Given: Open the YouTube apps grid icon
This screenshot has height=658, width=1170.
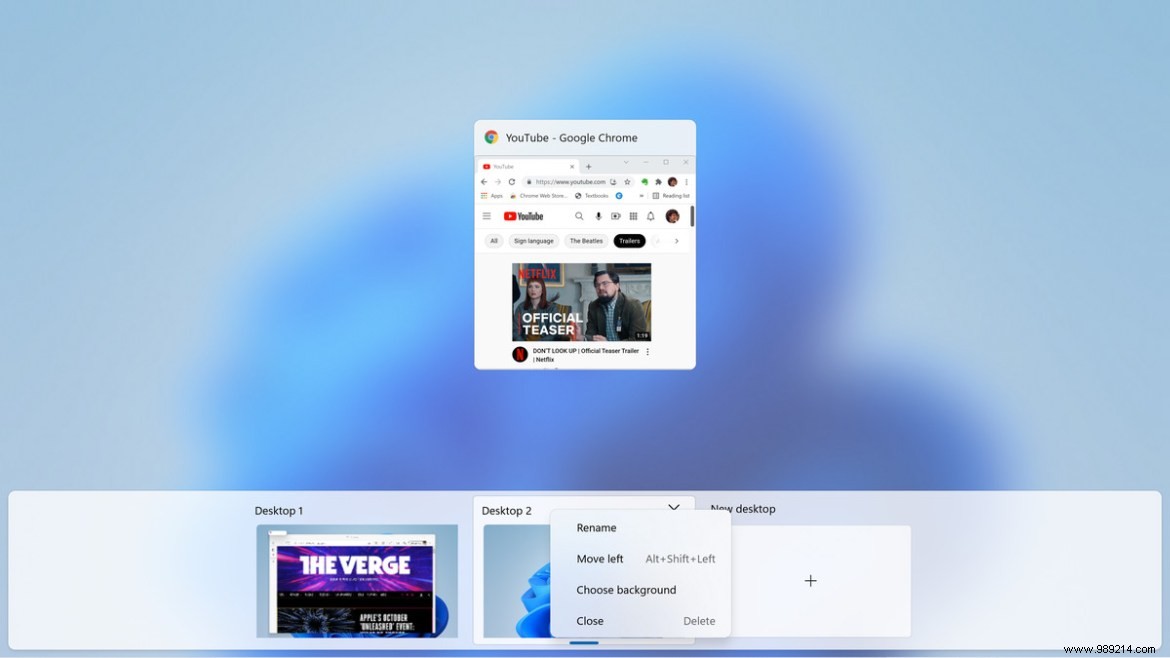Looking at the screenshot, I should (634, 216).
